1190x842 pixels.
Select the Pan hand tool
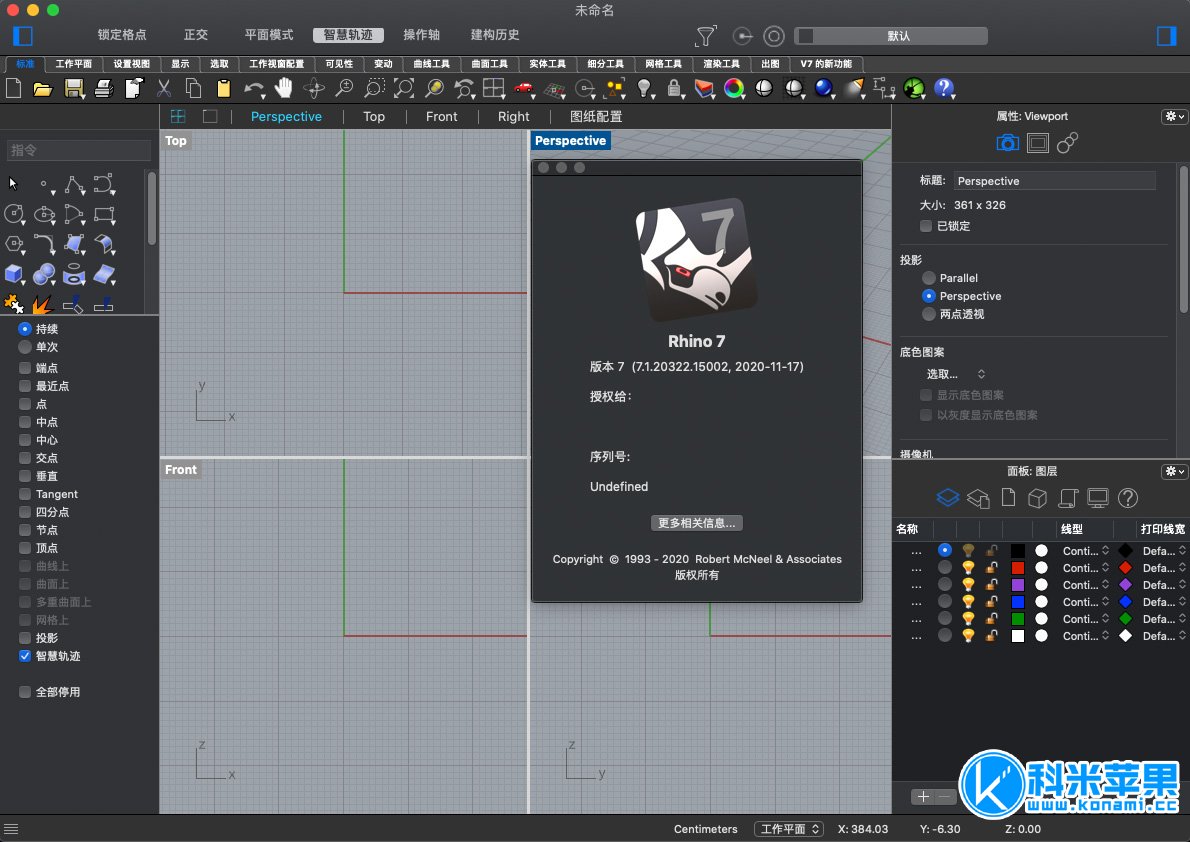[283, 88]
